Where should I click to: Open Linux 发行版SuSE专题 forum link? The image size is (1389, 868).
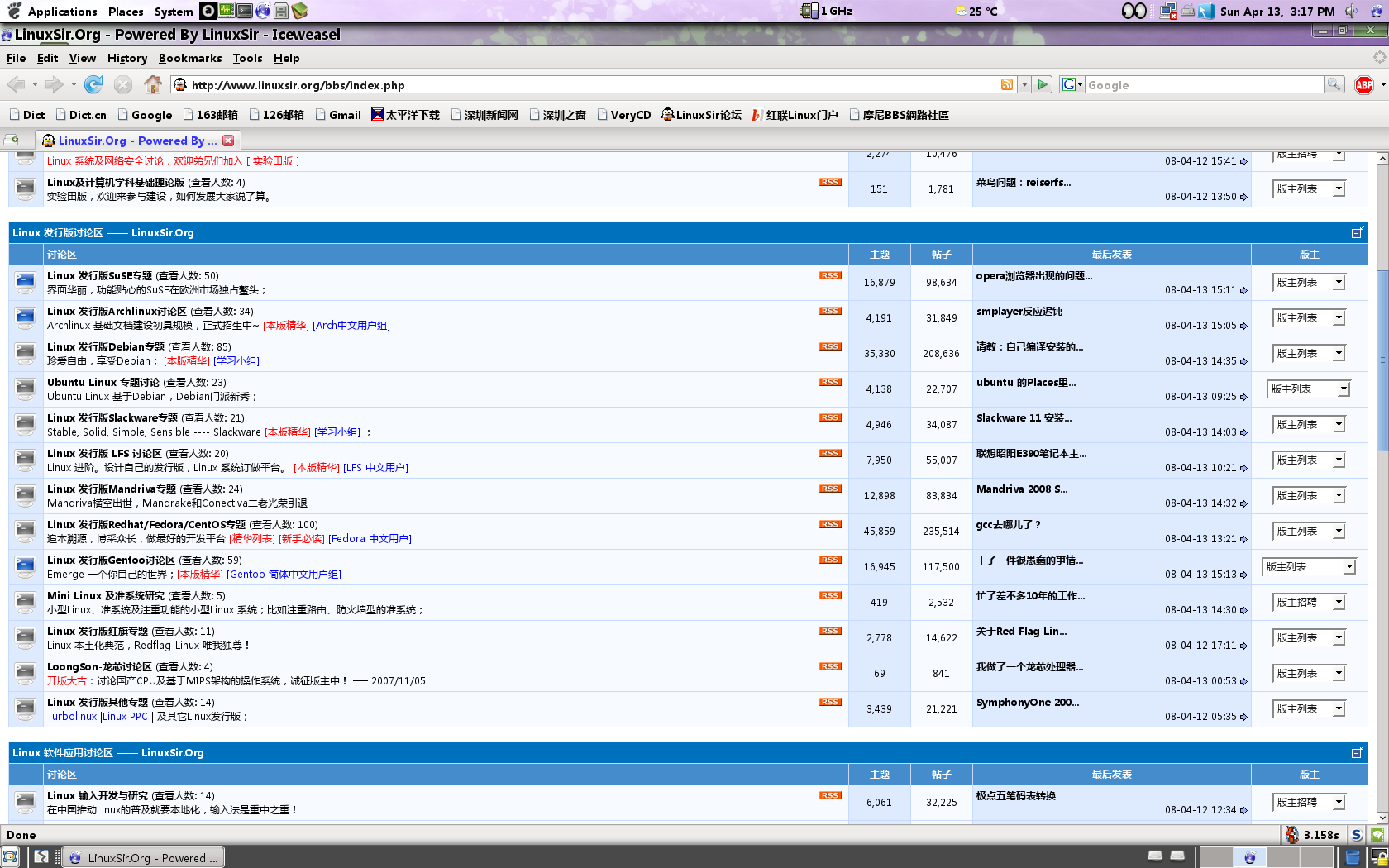99,275
